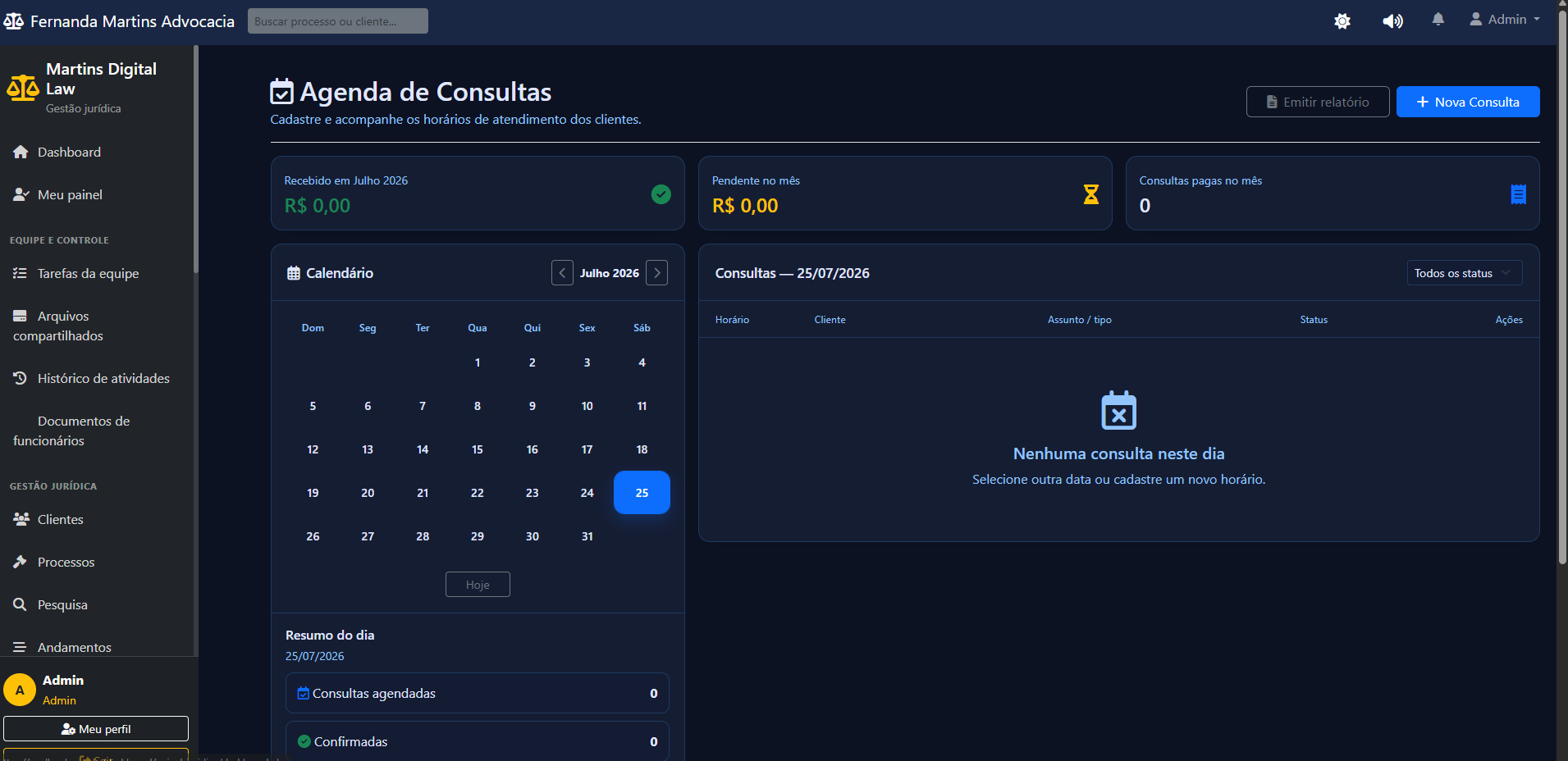Click the Andamentos lines icon
Viewport: 1568px width, 761px height.
point(20,647)
